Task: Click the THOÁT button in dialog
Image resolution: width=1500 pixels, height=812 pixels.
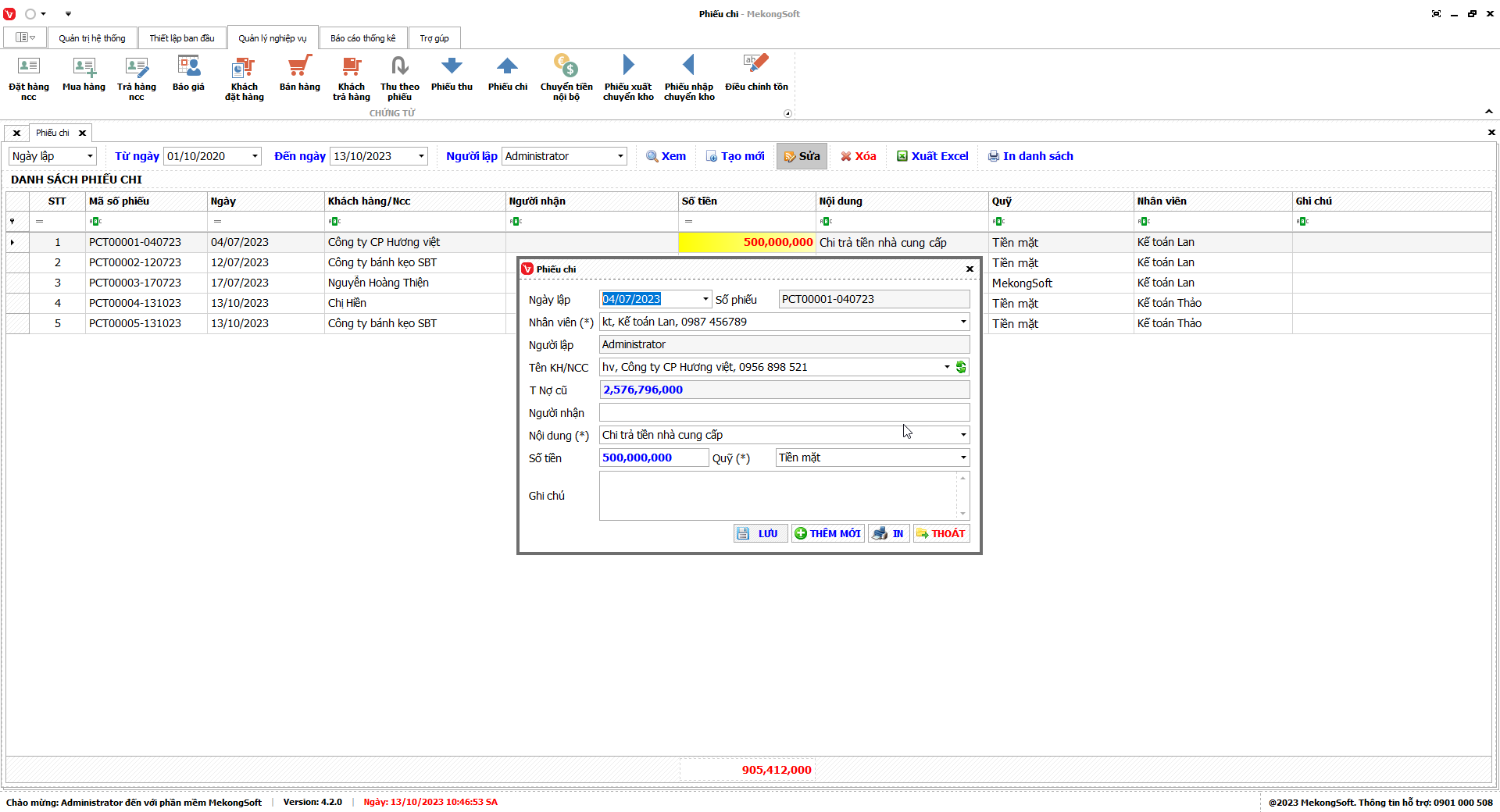Action: coord(941,533)
